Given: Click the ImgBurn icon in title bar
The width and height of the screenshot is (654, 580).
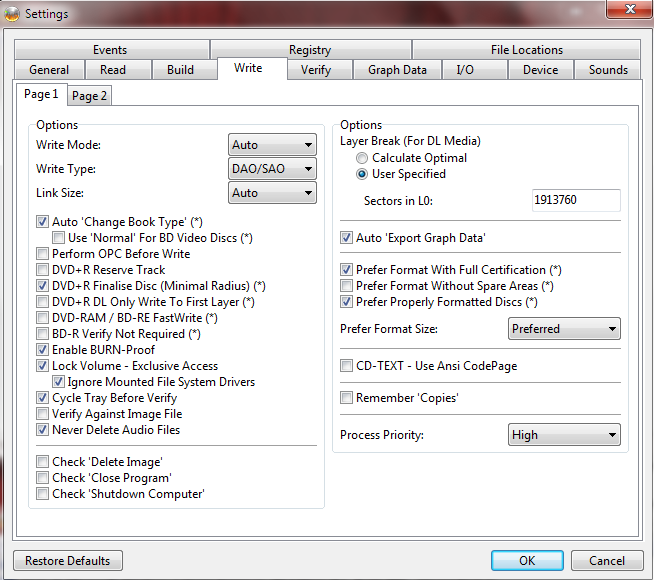Looking at the screenshot, I should (x=11, y=13).
